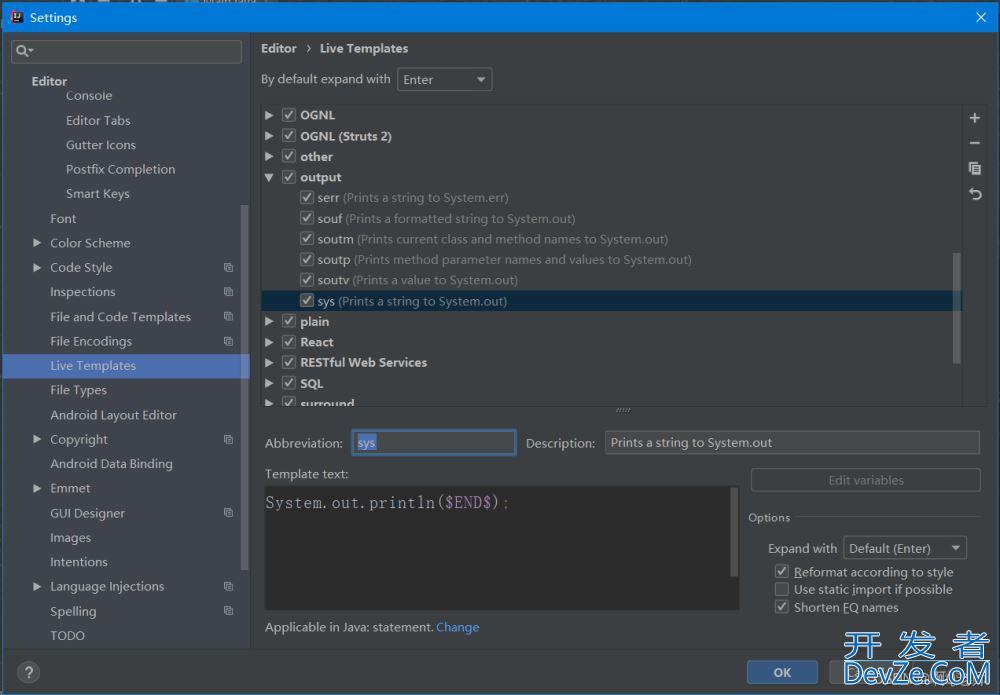Uncheck the OGNL template group checkbox
This screenshot has width=1000, height=695.
click(289, 115)
